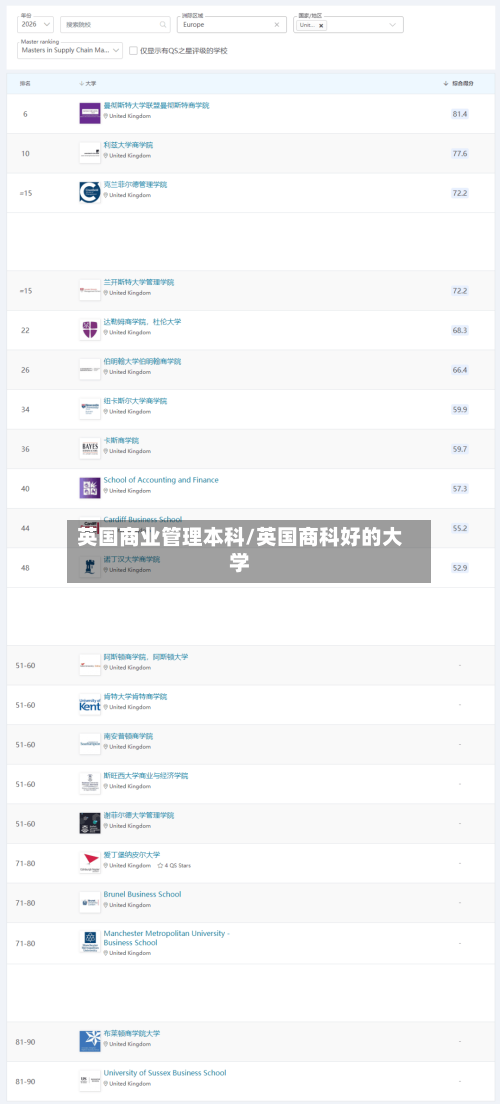The height and width of the screenshot is (1104, 500).
Task: Click the score value 59.9
Action: [x=460, y=409]
